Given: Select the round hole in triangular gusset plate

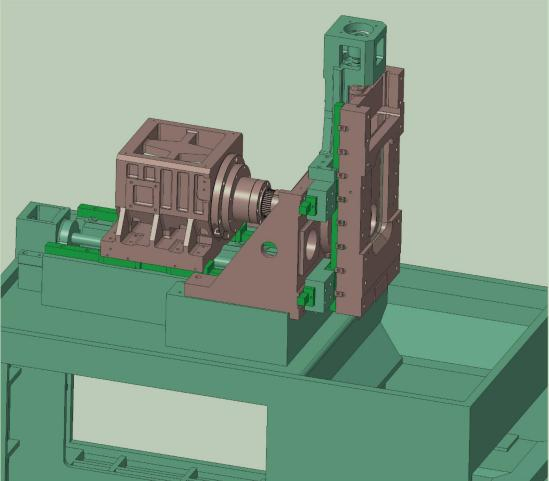Looking at the screenshot, I should click(x=269, y=249).
